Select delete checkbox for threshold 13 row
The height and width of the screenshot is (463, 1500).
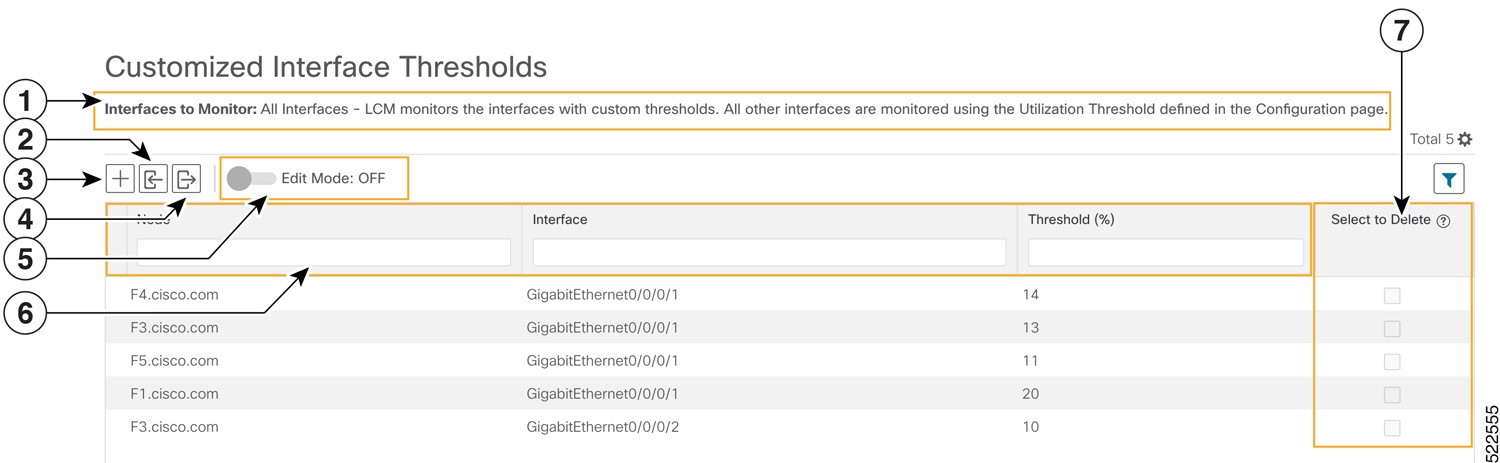(1391, 328)
